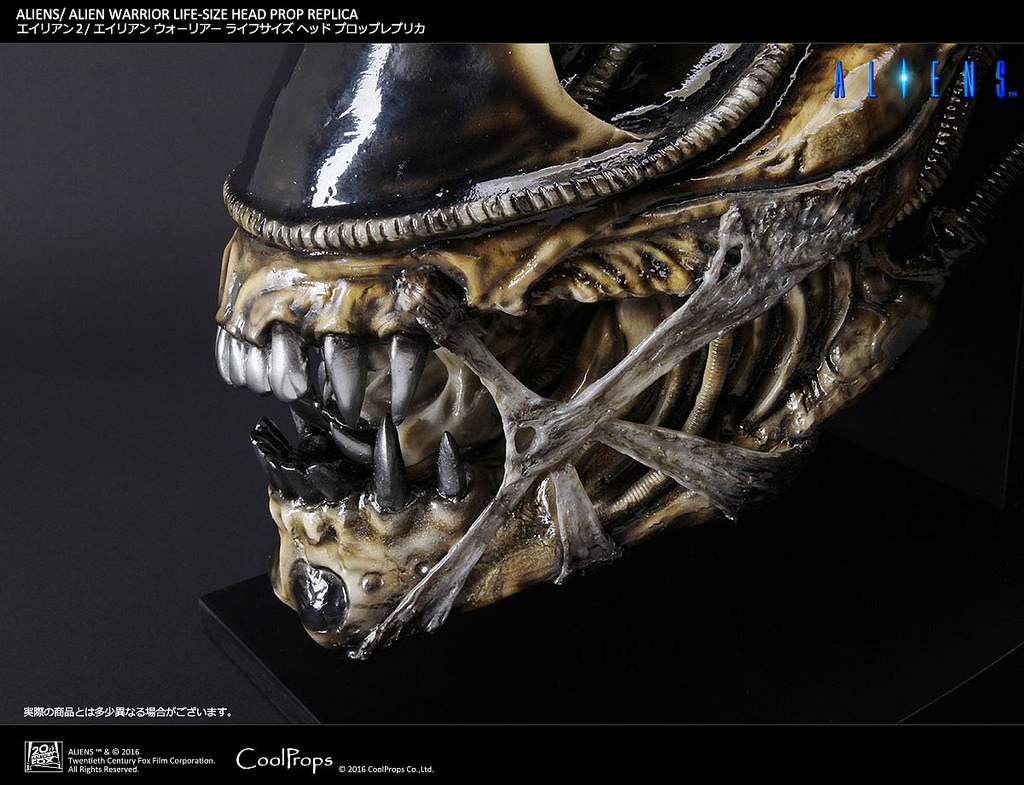Click the letter N in the ALIENS logo
Viewport: 1024px width, 785px height.
(x=972, y=80)
